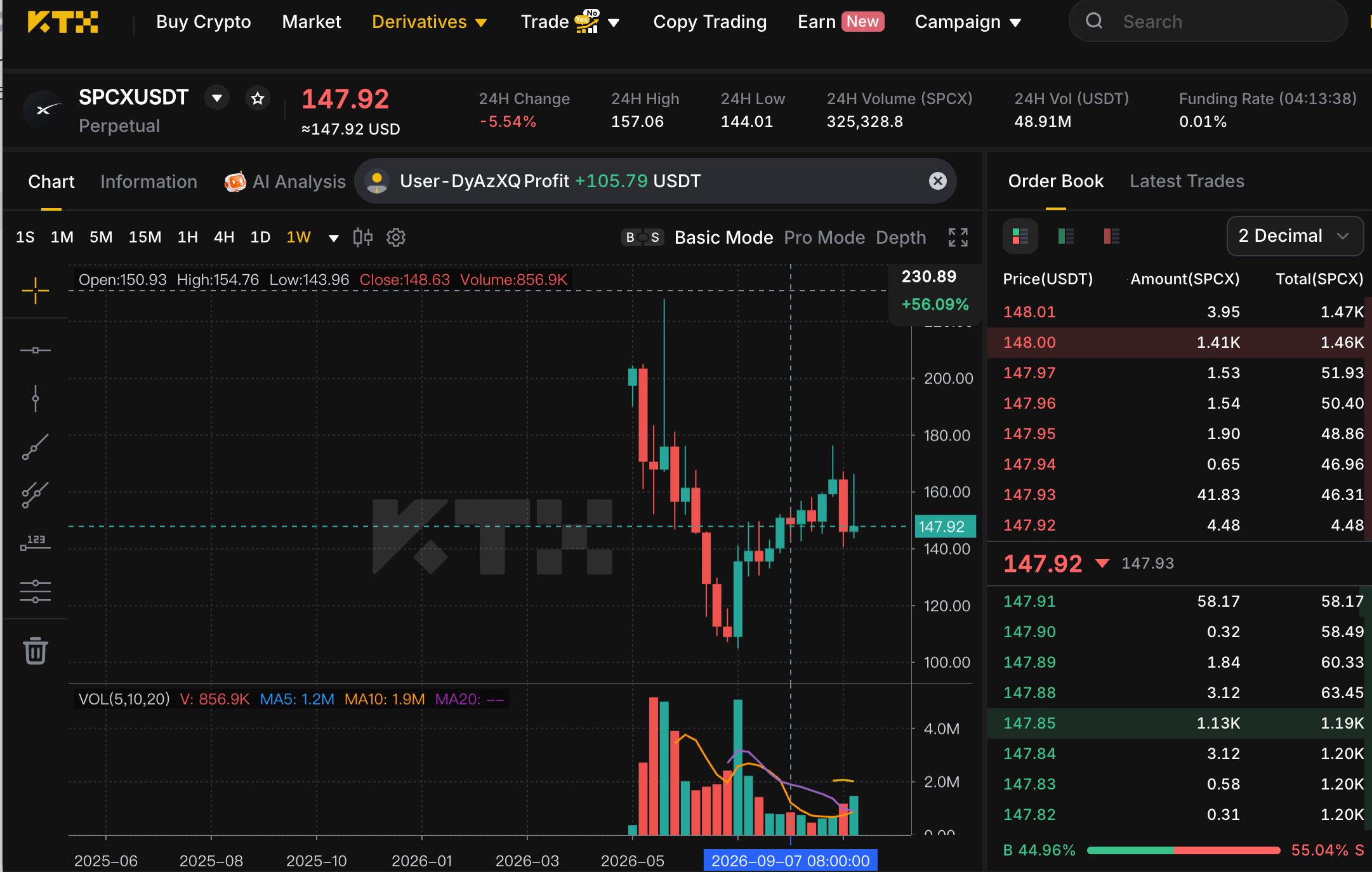
Task: Open the AI Analysis tab
Action: click(299, 182)
